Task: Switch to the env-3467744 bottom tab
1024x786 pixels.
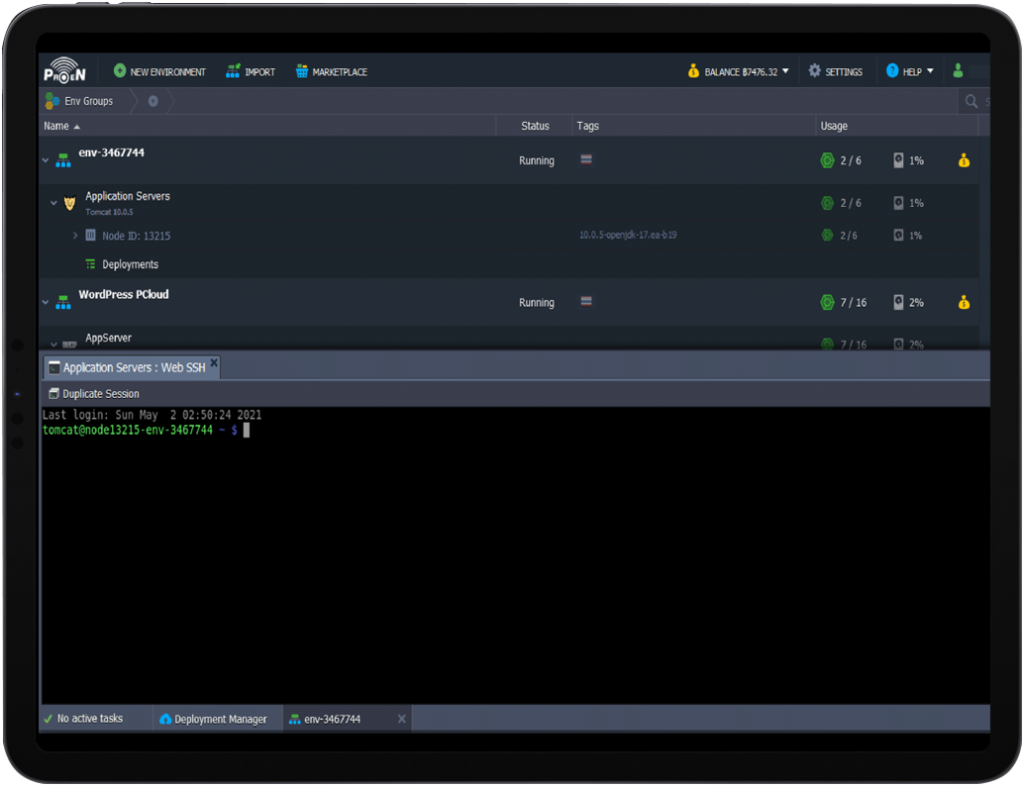Action: pyautogui.click(x=333, y=719)
